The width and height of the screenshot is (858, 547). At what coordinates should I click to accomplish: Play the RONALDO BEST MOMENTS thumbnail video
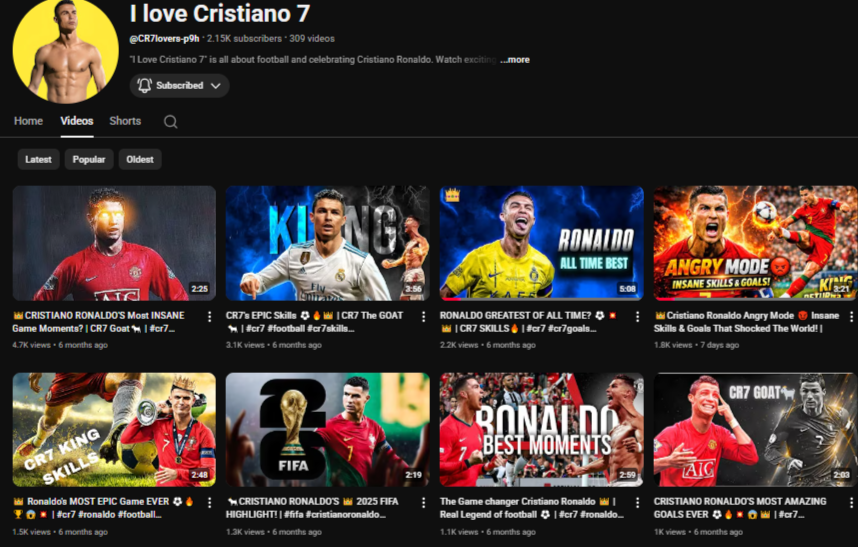coord(541,430)
